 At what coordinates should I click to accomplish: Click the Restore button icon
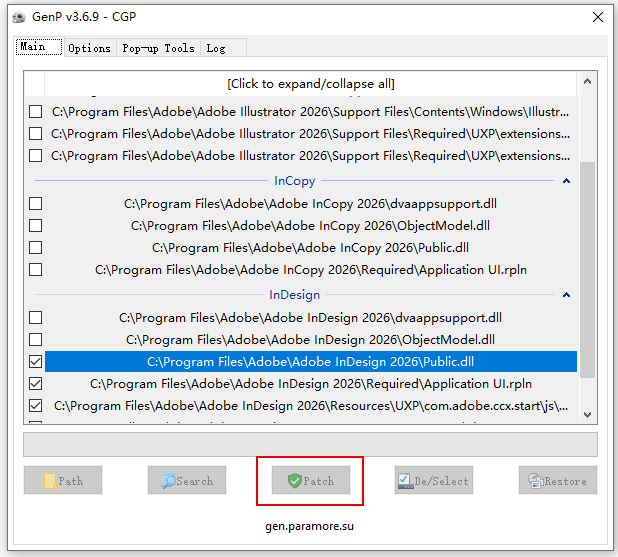535,481
